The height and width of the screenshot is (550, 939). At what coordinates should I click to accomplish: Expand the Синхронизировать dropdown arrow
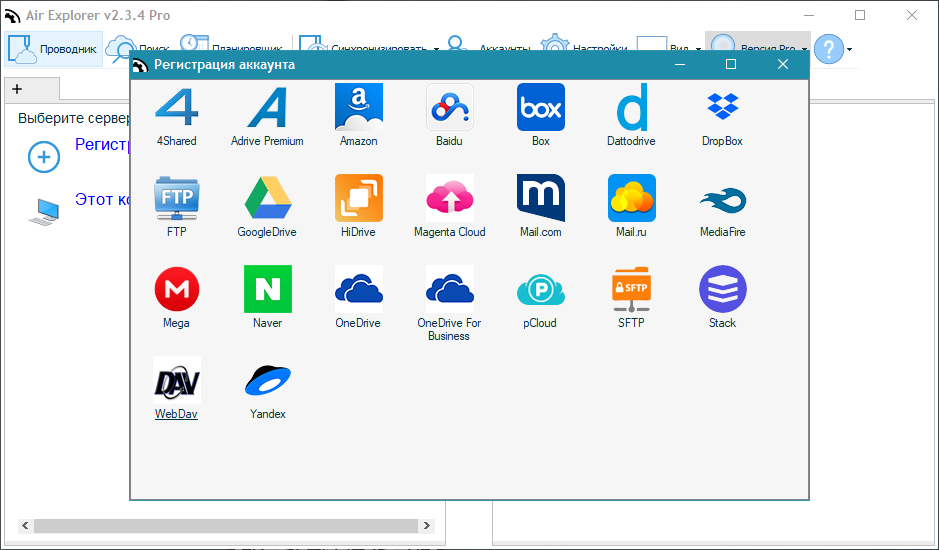(x=436, y=49)
